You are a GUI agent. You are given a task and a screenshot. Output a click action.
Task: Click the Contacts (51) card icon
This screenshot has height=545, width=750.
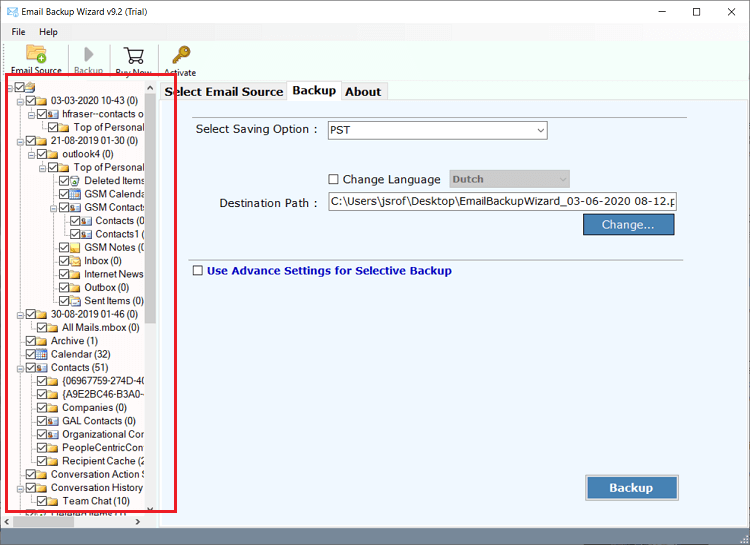tap(42, 368)
